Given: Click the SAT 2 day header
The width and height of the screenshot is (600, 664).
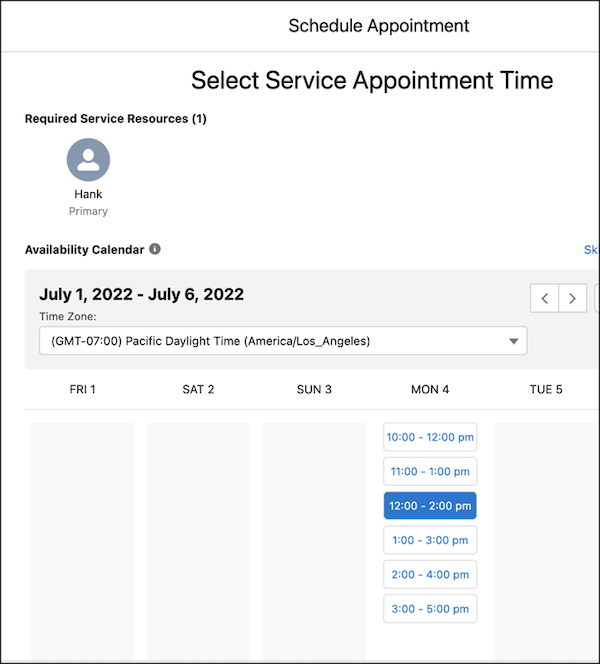Looking at the screenshot, I should click(198, 389).
